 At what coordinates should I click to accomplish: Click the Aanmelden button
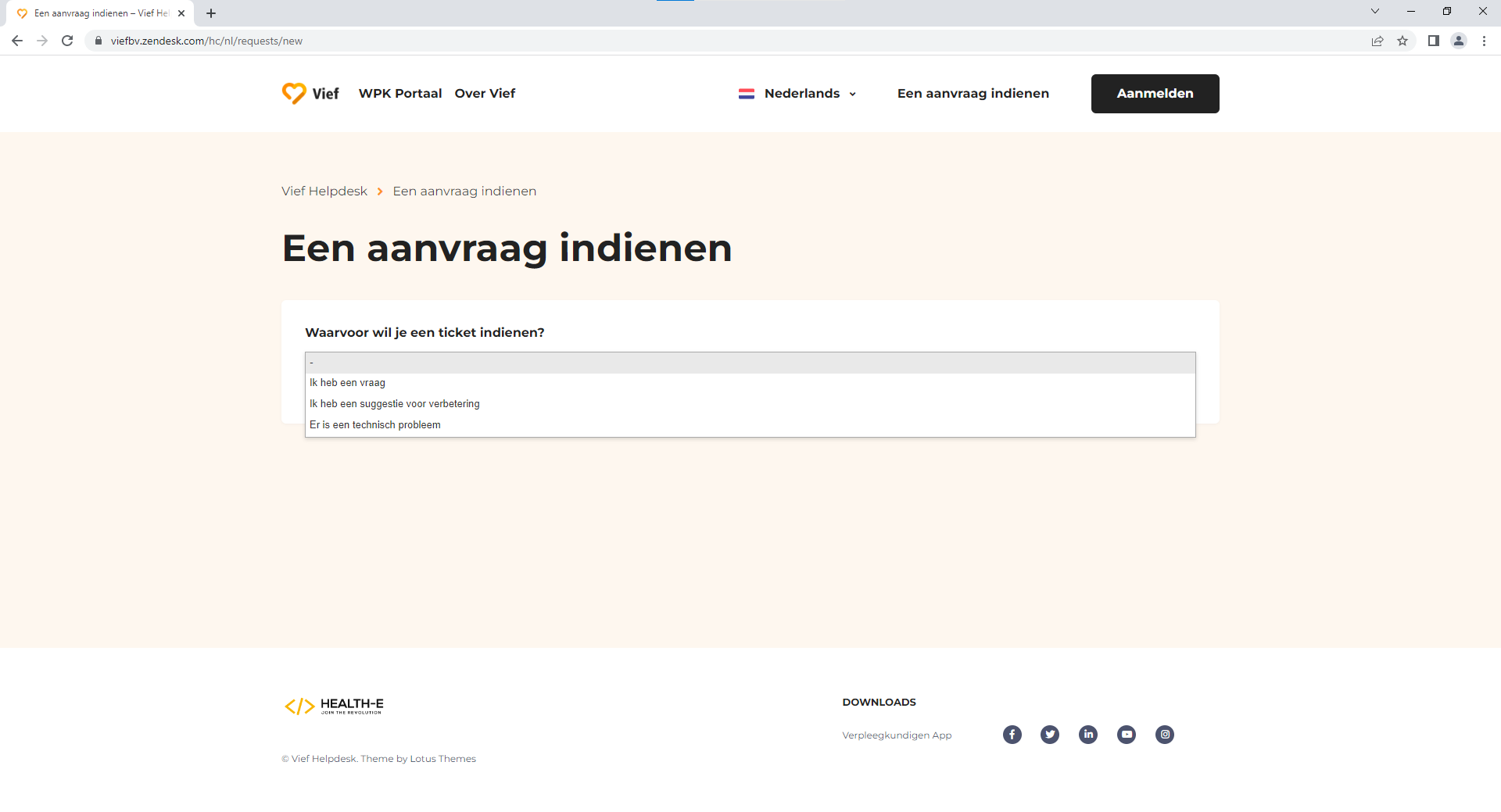tap(1155, 94)
